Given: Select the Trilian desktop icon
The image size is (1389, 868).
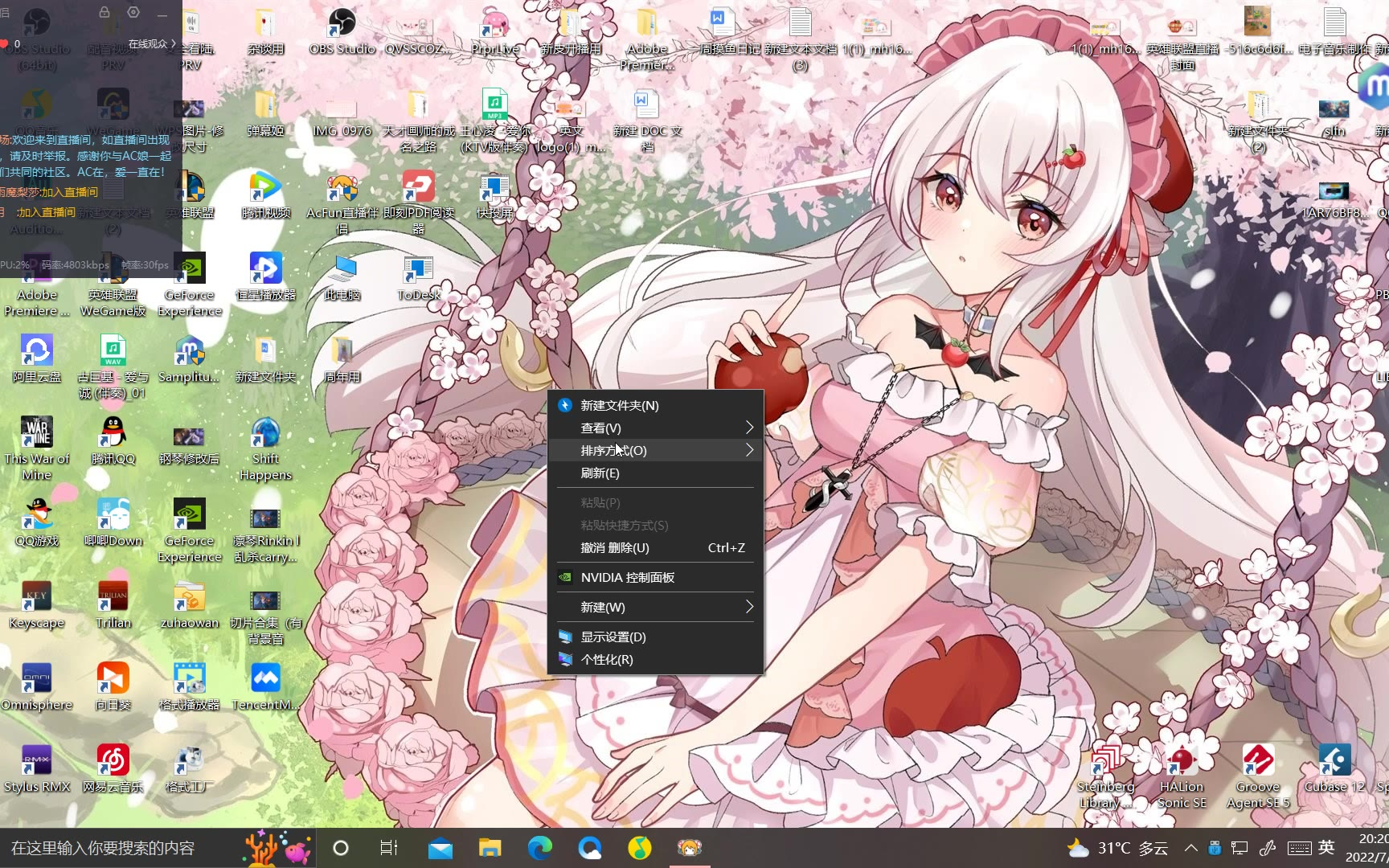Looking at the screenshot, I should 113,605.
